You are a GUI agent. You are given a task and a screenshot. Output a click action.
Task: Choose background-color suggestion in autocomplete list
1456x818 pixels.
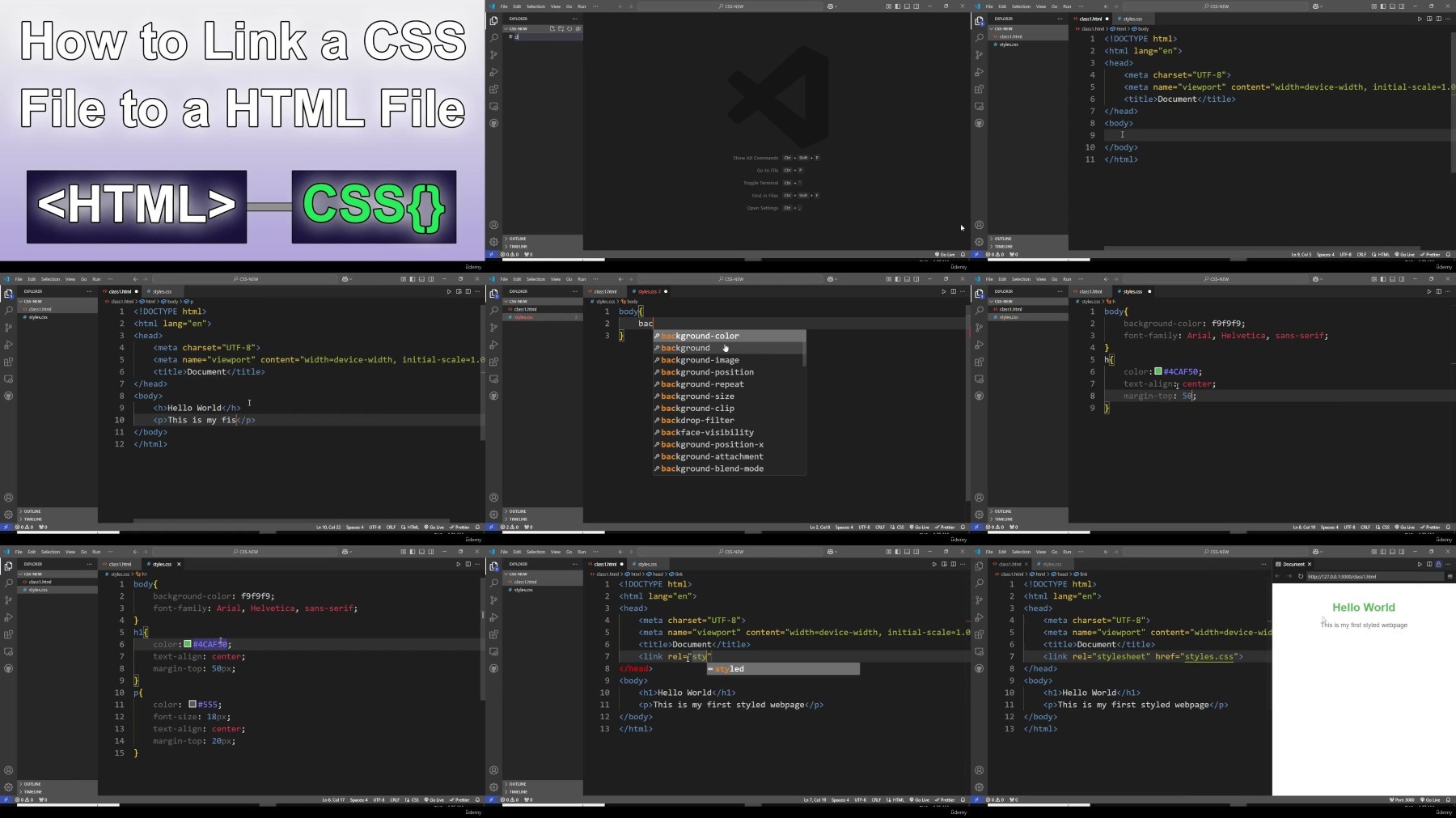tap(729, 336)
